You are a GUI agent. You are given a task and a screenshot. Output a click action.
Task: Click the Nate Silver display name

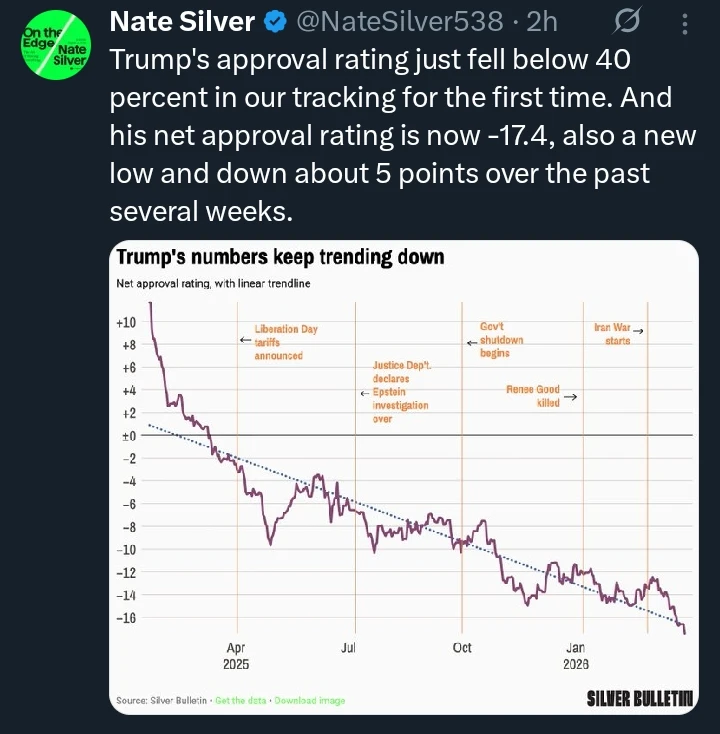[x=180, y=20]
